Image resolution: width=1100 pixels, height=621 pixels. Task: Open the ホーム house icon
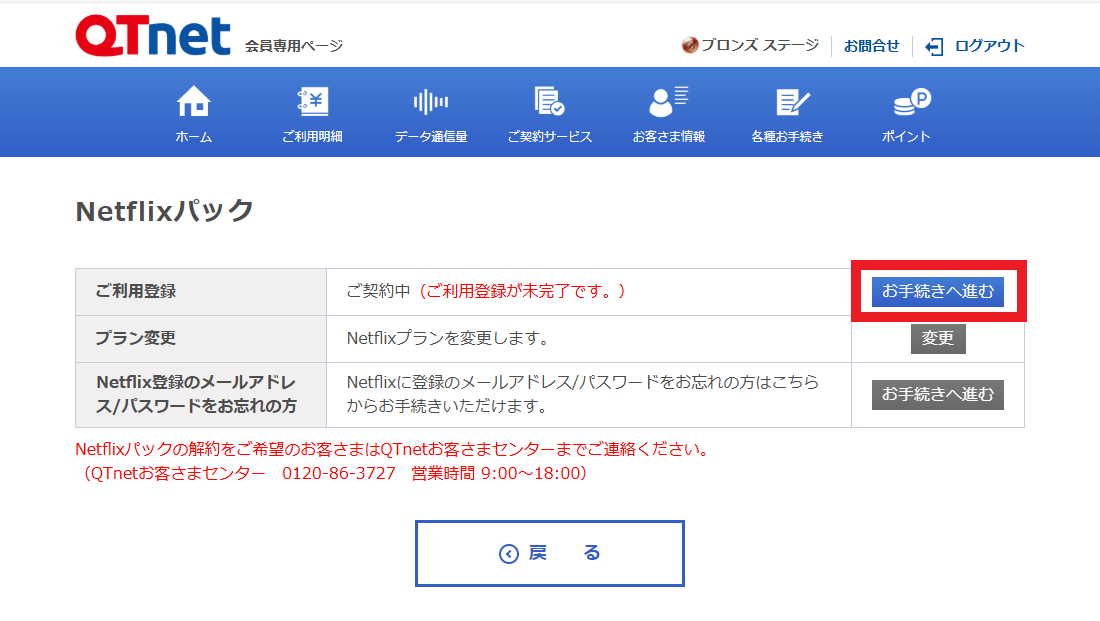click(x=193, y=101)
